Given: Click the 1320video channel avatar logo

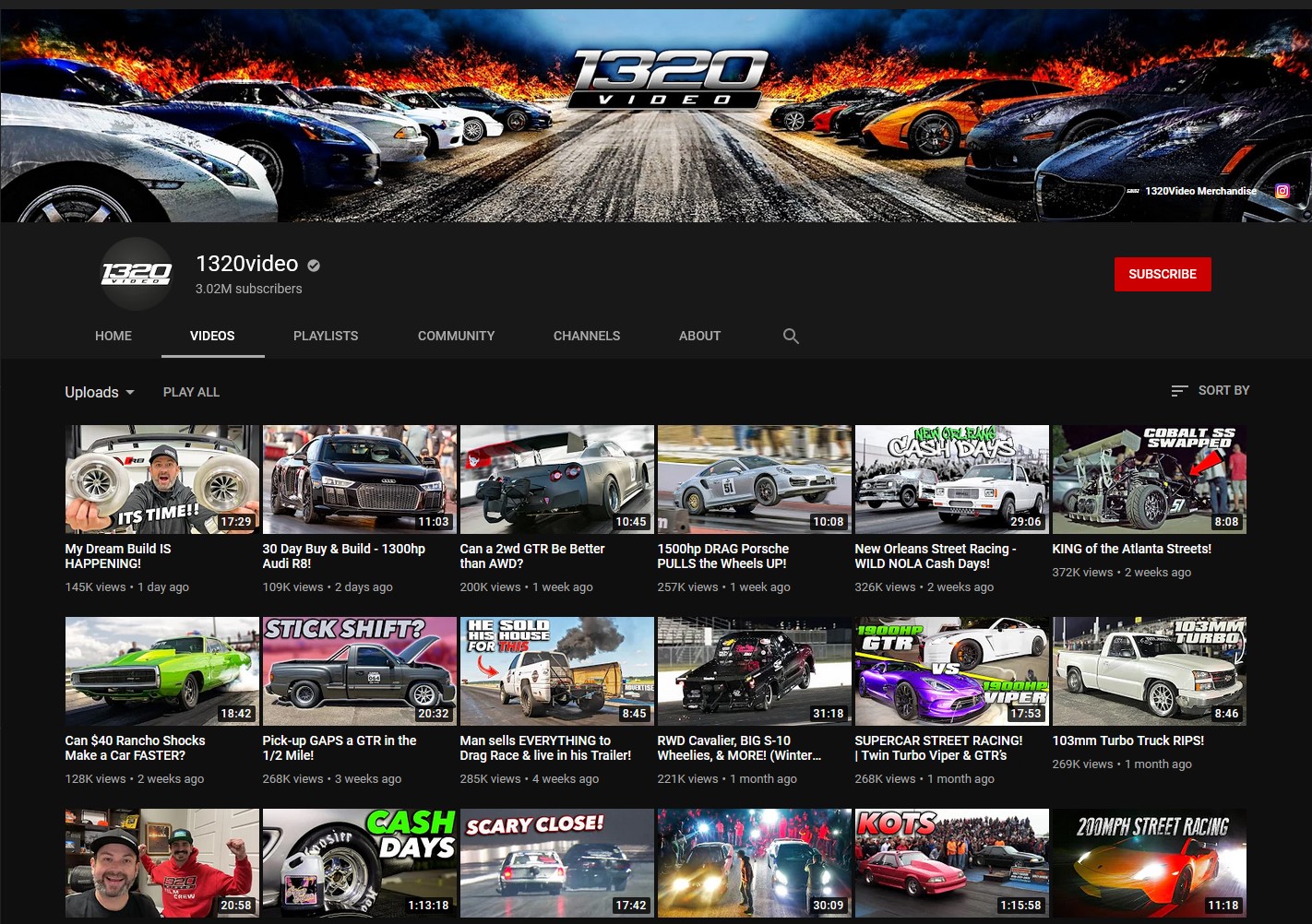Looking at the screenshot, I should point(137,274).
